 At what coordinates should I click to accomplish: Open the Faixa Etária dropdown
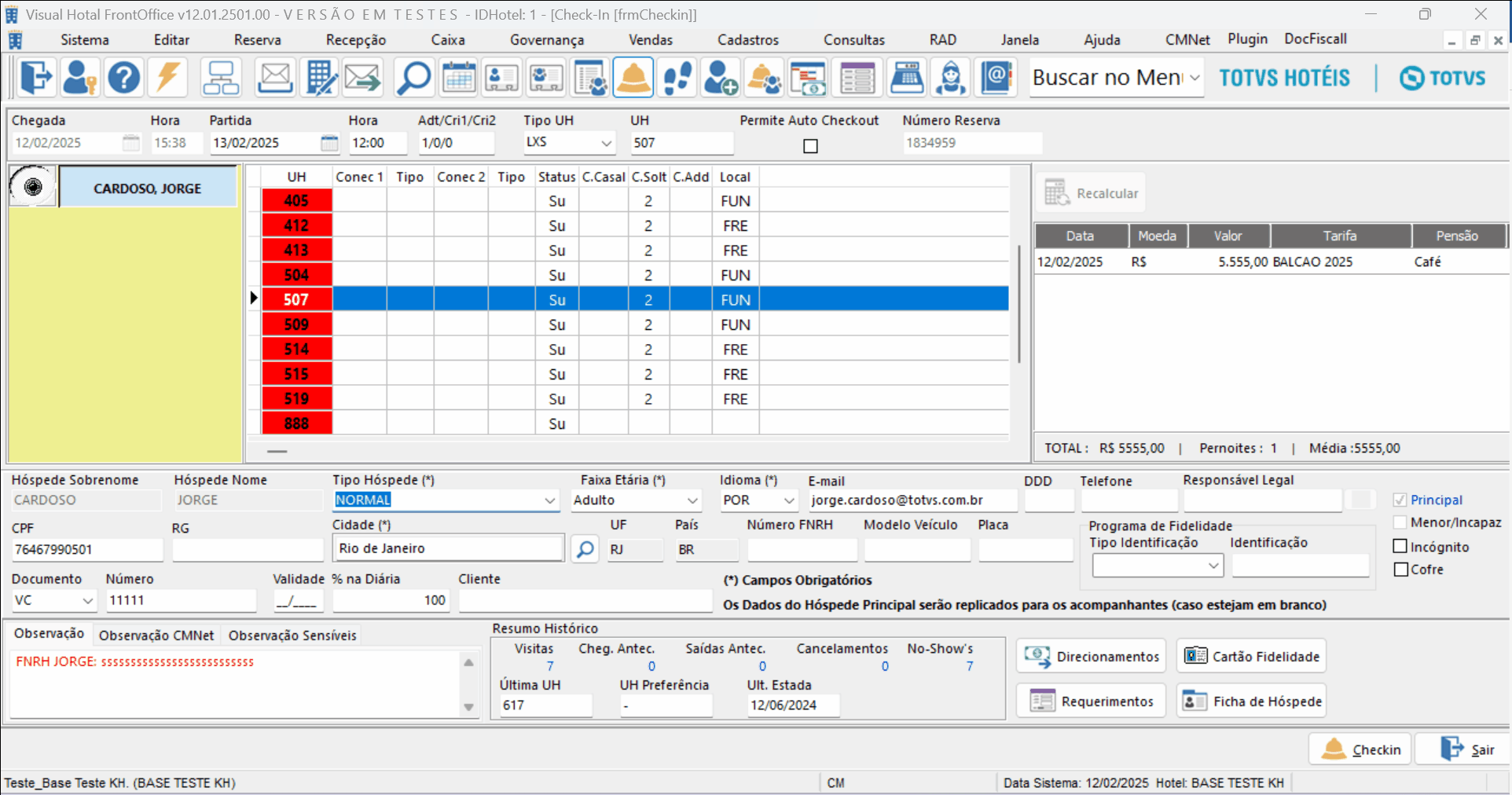(692, 500)
